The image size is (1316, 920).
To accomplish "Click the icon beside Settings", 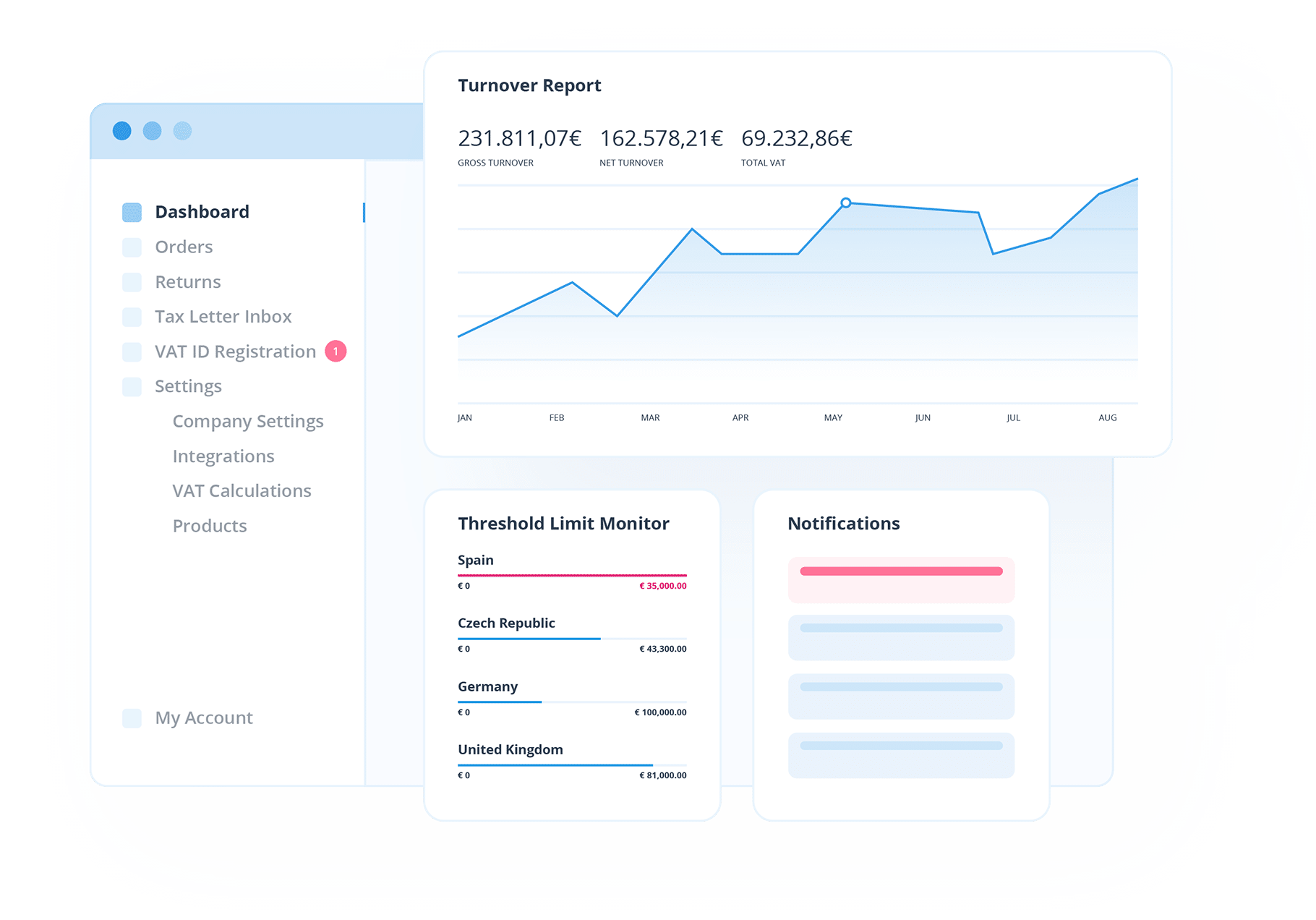I will (x=132, y=386).
